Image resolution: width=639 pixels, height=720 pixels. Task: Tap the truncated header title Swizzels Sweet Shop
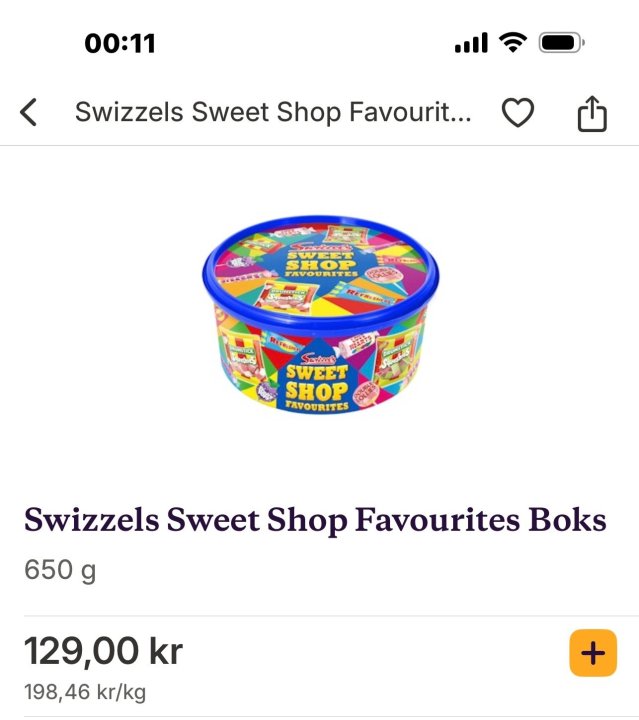coord(274,112)
